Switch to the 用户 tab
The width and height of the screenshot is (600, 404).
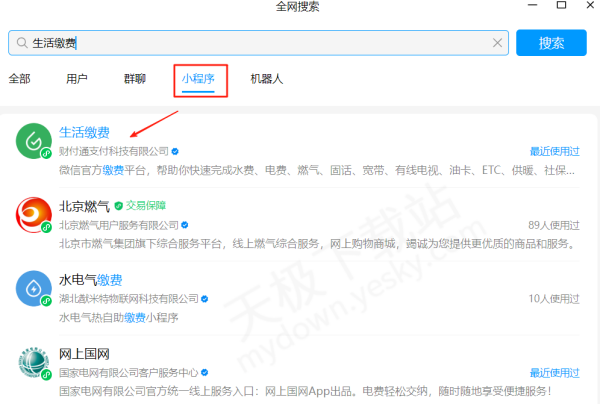pos(77,79)
